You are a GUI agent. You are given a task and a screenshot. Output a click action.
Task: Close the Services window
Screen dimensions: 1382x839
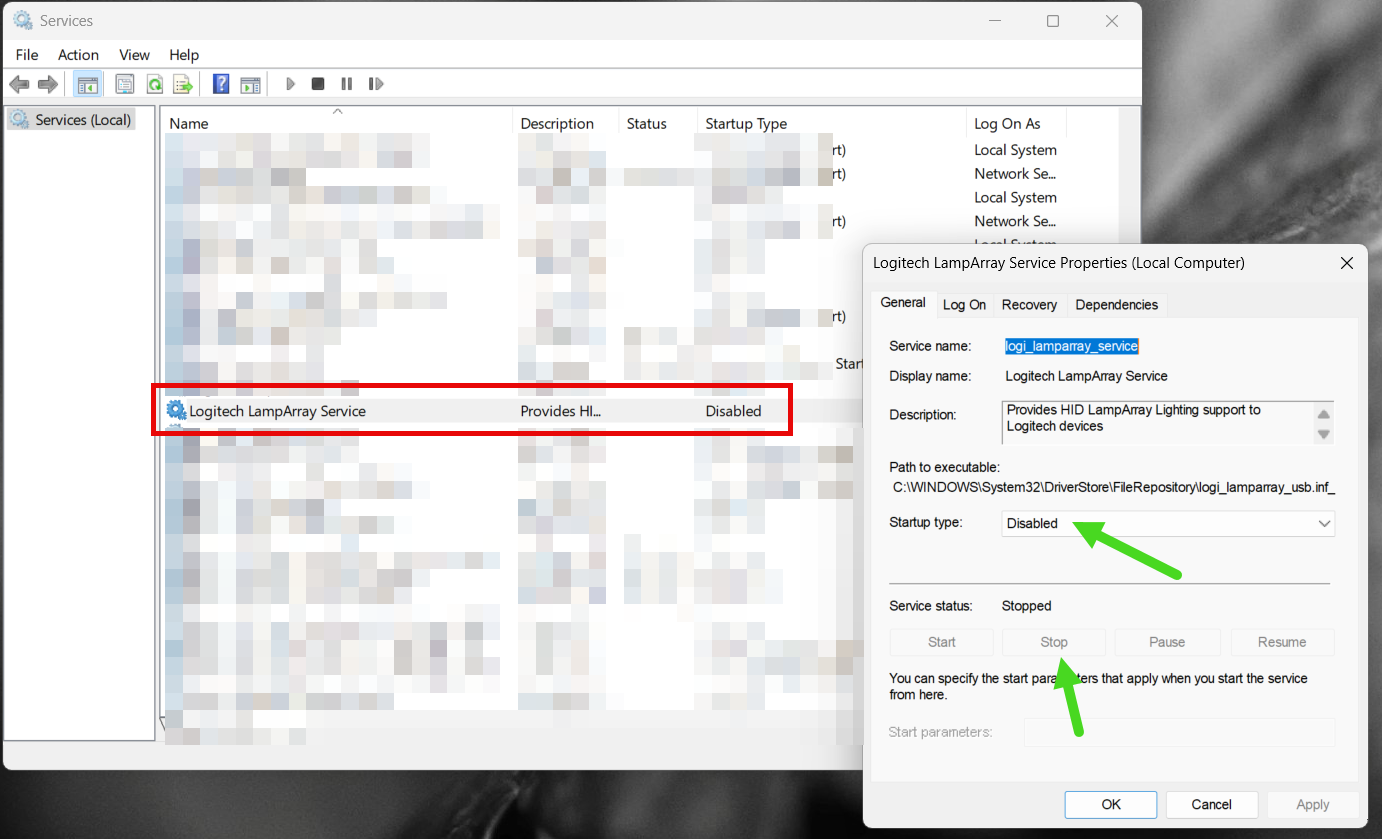point(1112,20)
